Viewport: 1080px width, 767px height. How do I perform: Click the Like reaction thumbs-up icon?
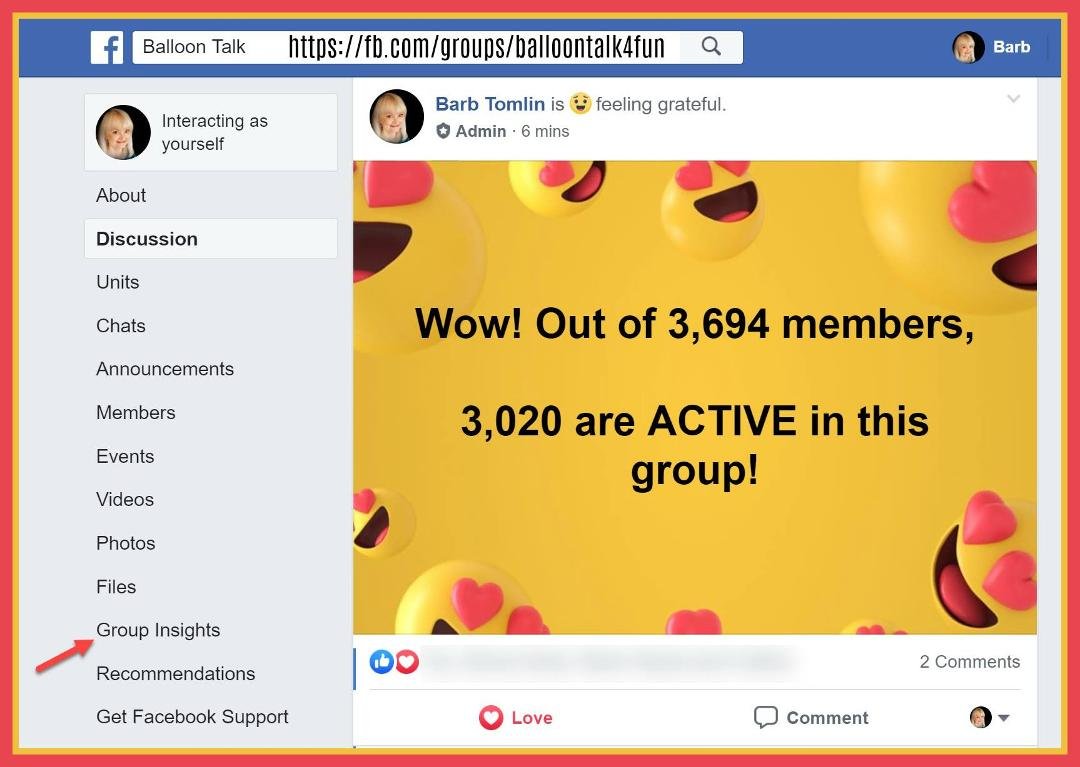(382, 661)
